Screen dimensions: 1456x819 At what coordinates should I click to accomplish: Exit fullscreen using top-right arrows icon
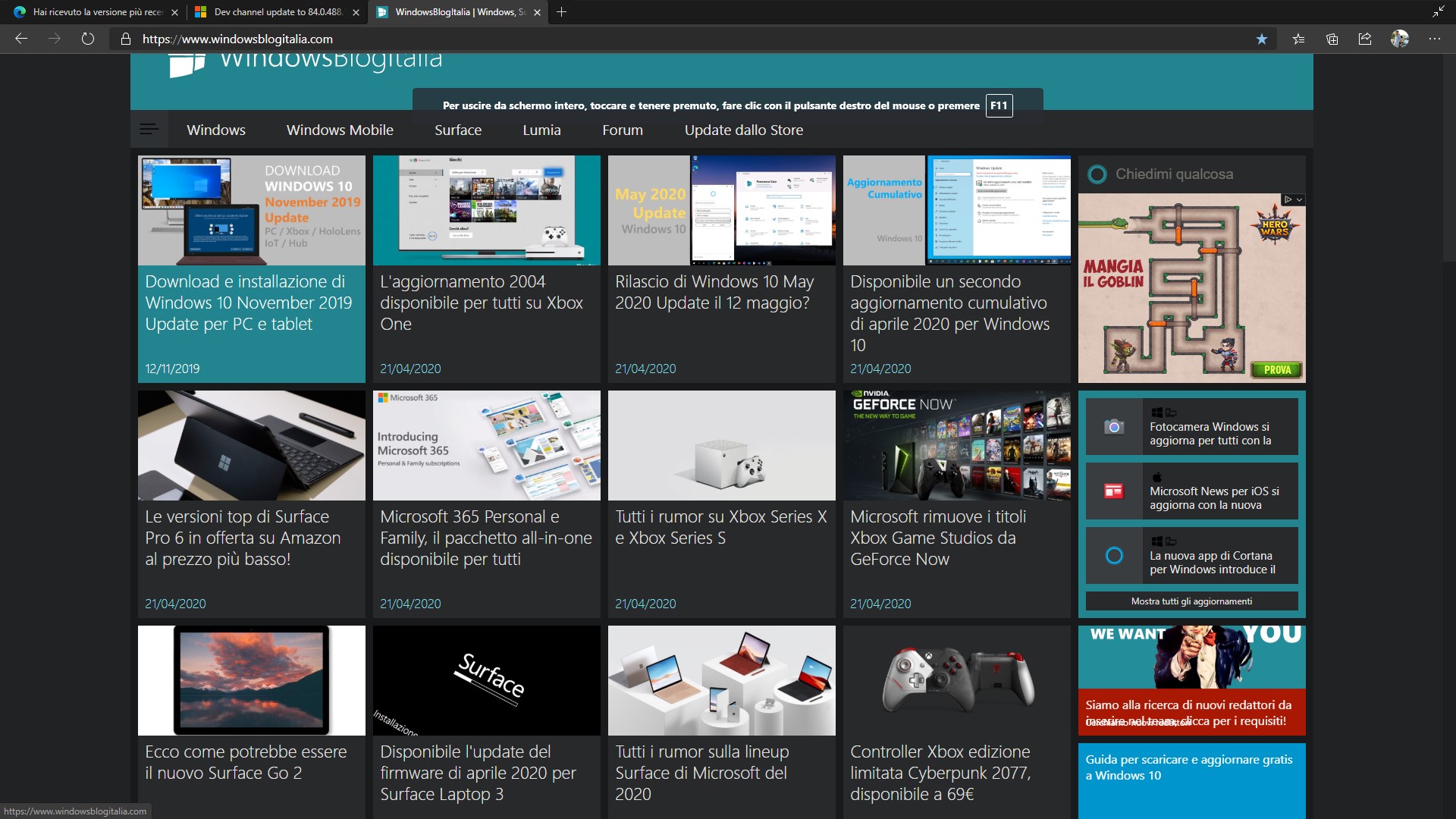point(1438,11)
